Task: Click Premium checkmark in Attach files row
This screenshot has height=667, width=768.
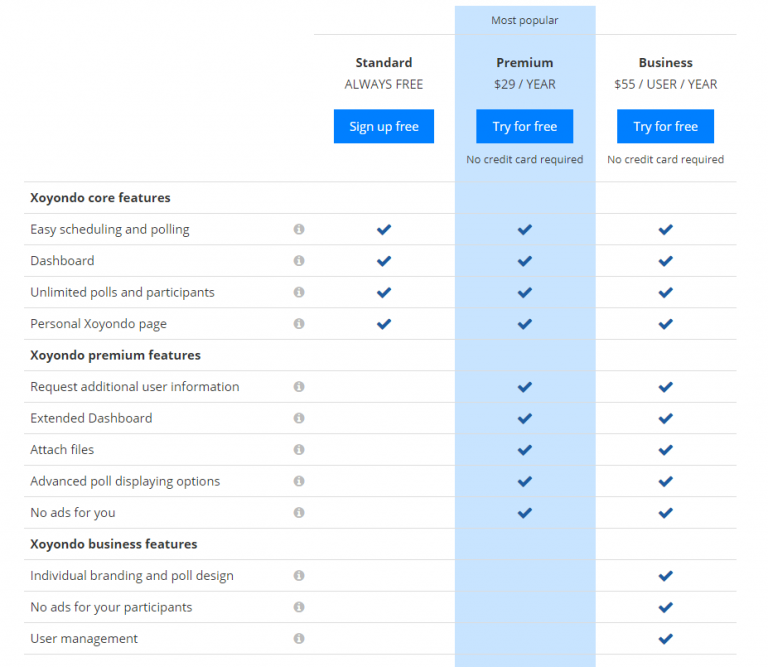Action: click(524, 450)
